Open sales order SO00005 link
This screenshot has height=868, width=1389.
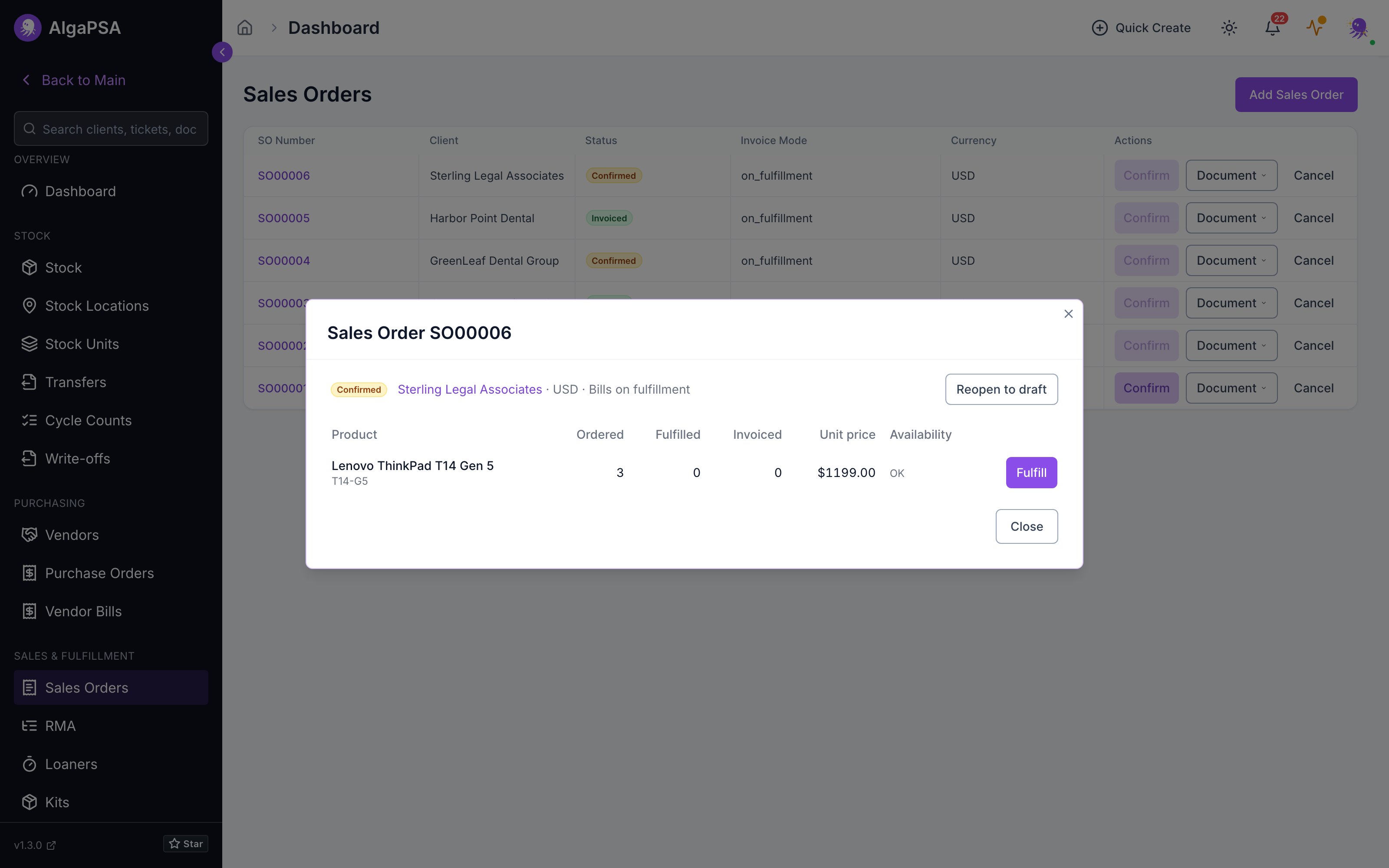coord(283,218)
